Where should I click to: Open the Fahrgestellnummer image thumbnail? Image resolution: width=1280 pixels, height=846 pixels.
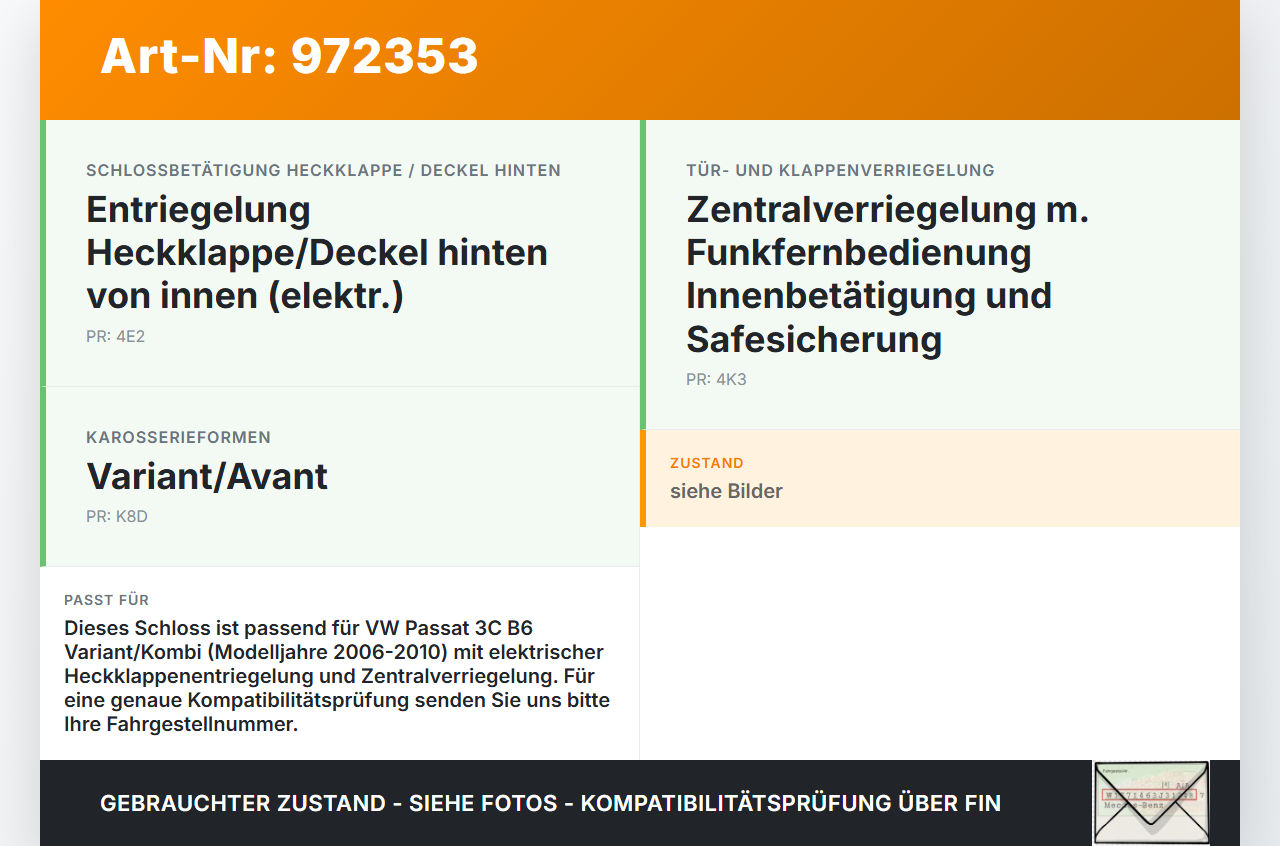tap(1150, 803)
